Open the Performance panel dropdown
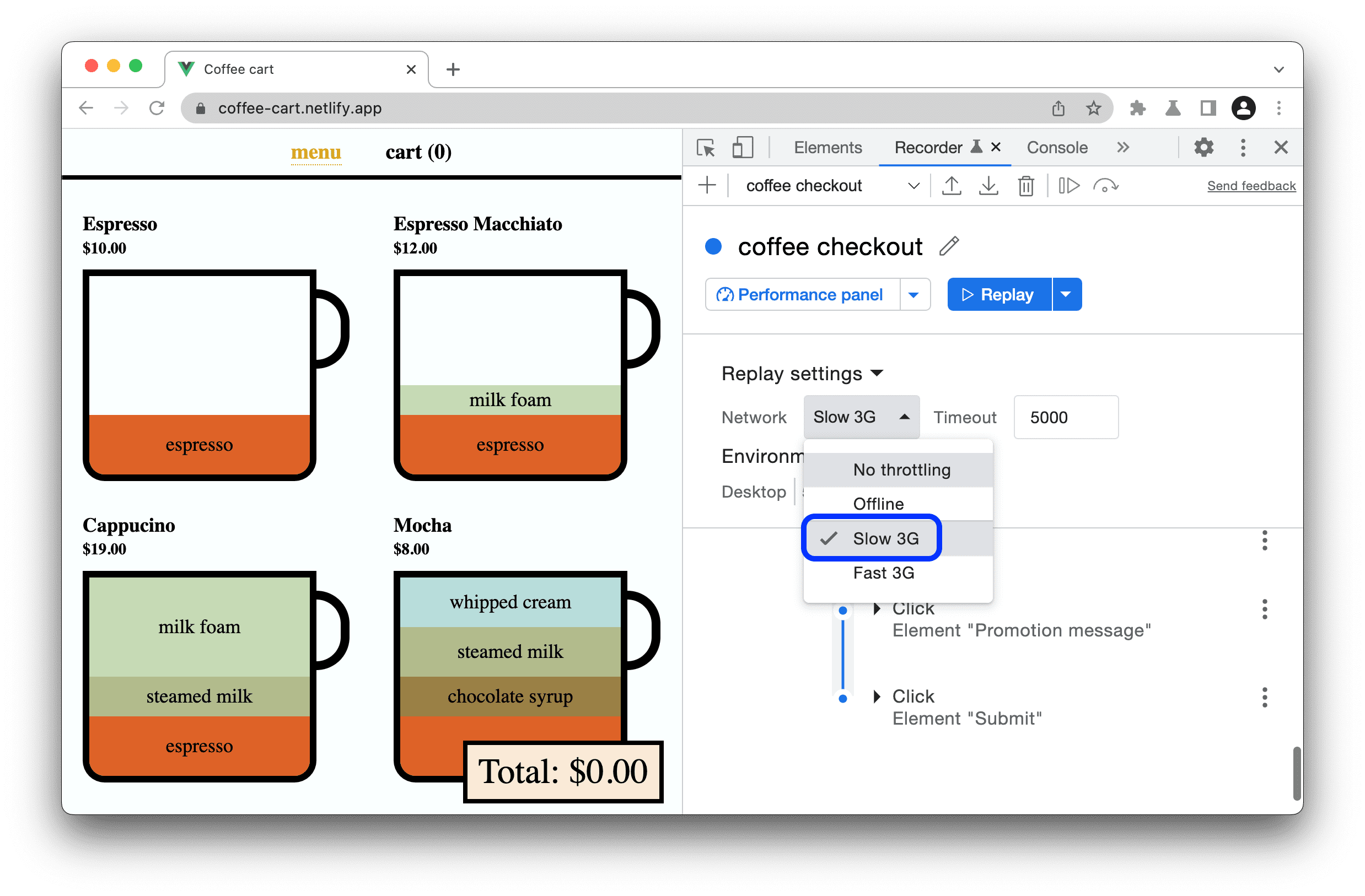 click(x=913, y=294)
